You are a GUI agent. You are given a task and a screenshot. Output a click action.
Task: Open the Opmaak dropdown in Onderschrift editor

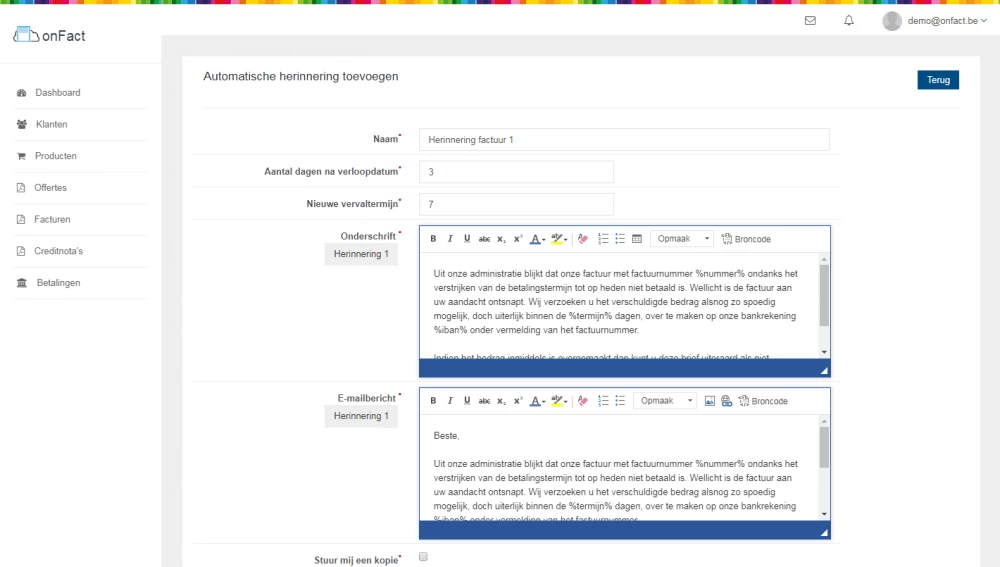pyautogui.click(x=682, y=239)
